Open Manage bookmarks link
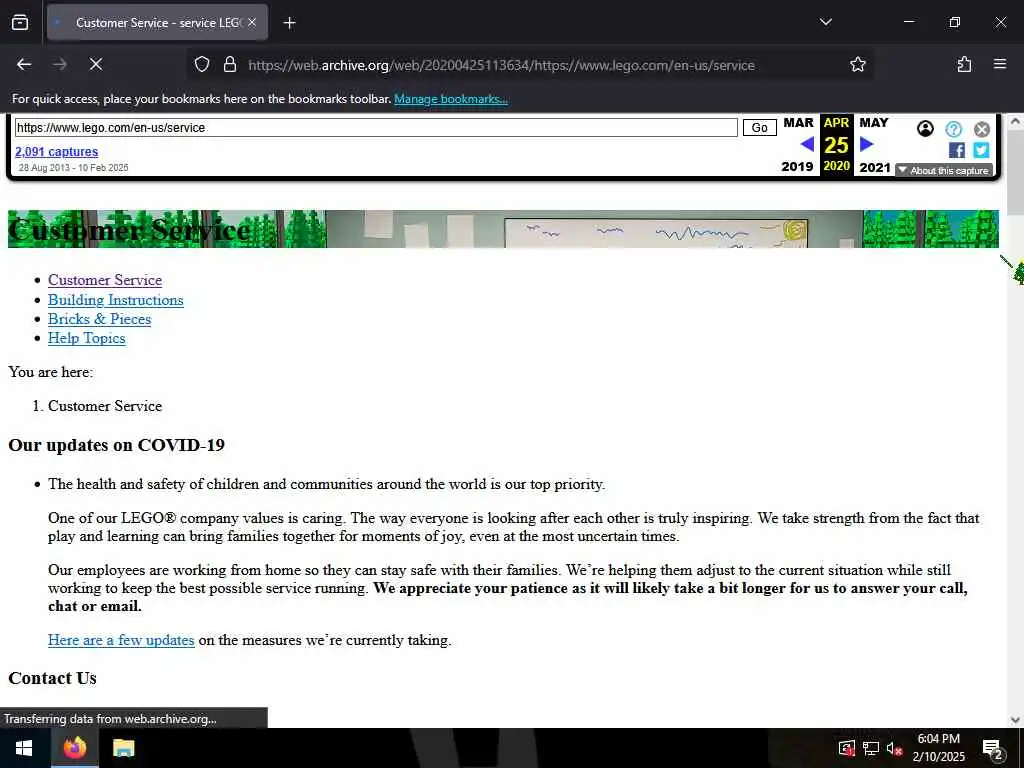This screenshot has width=1024, height=768. pos(451,99)
